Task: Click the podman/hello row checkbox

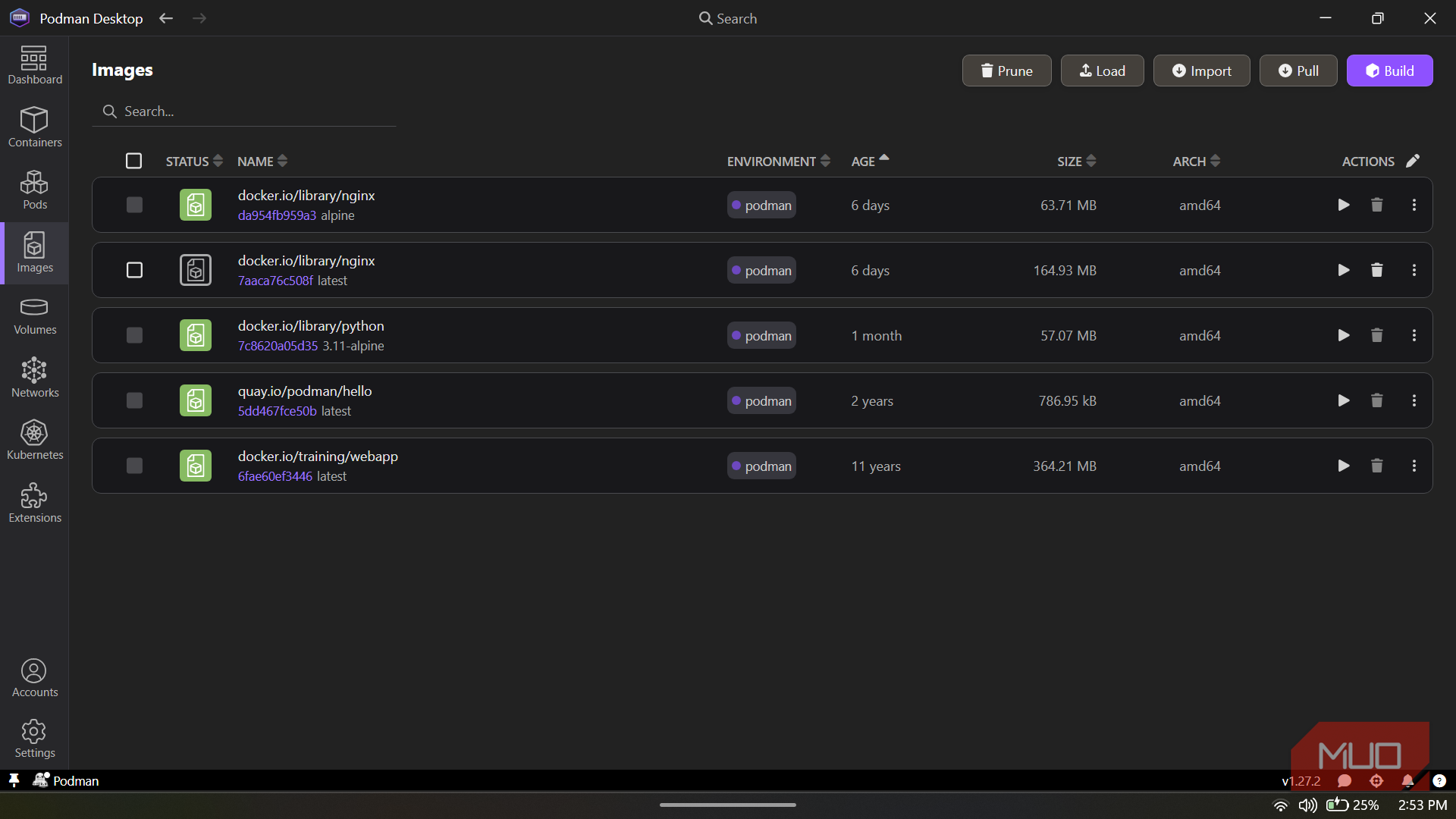Action: tap(134, 400)
